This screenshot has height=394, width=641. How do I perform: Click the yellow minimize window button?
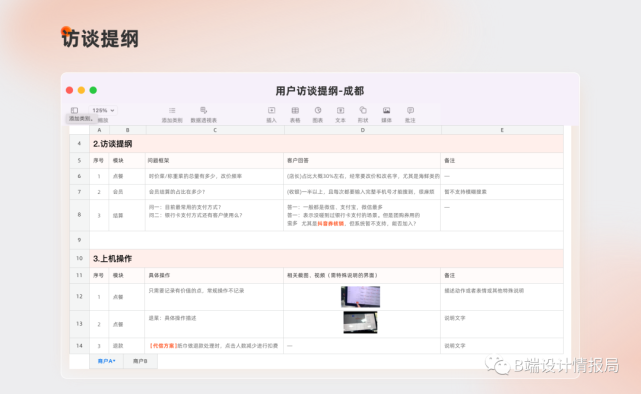[81, 90]
